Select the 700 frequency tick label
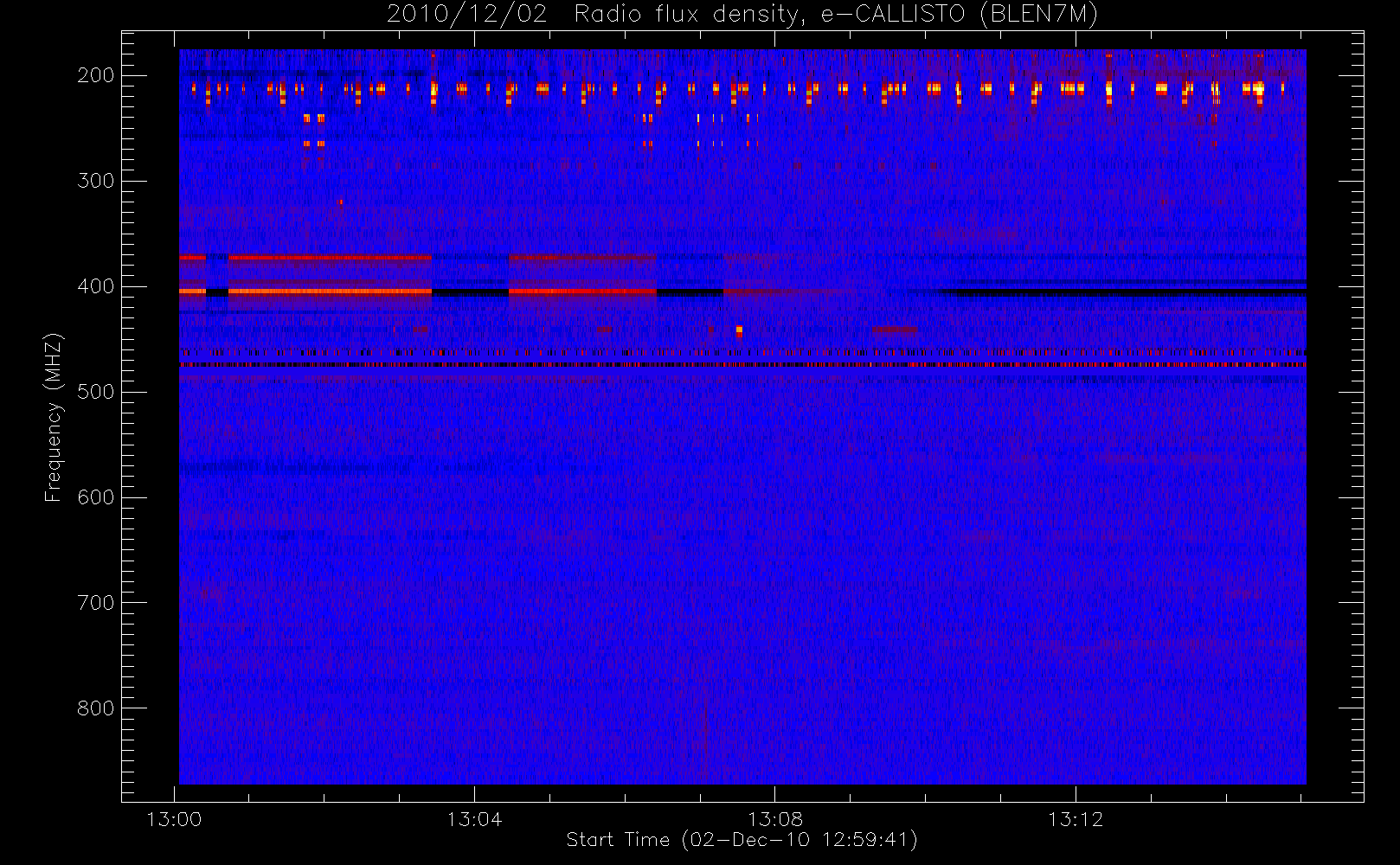 coord(95,603)
